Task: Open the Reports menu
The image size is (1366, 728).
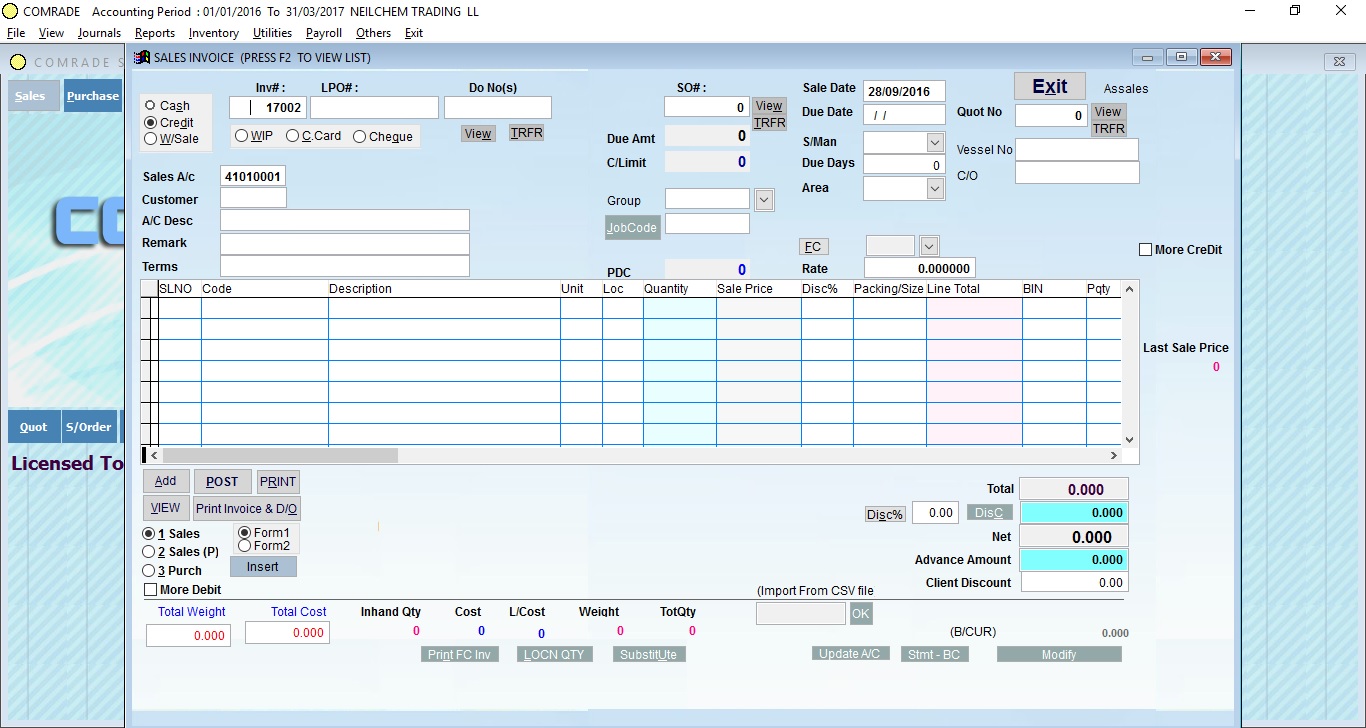Action: (155, 33)
